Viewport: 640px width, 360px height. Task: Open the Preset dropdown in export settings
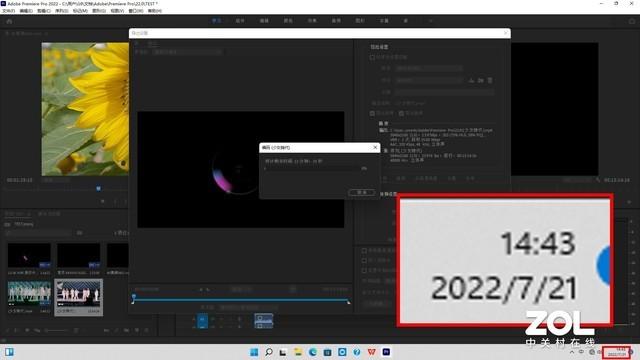click(429, 80)
